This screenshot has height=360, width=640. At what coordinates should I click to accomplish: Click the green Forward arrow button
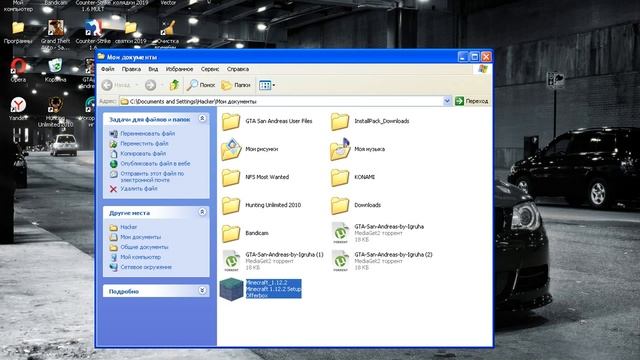point(150,85)
